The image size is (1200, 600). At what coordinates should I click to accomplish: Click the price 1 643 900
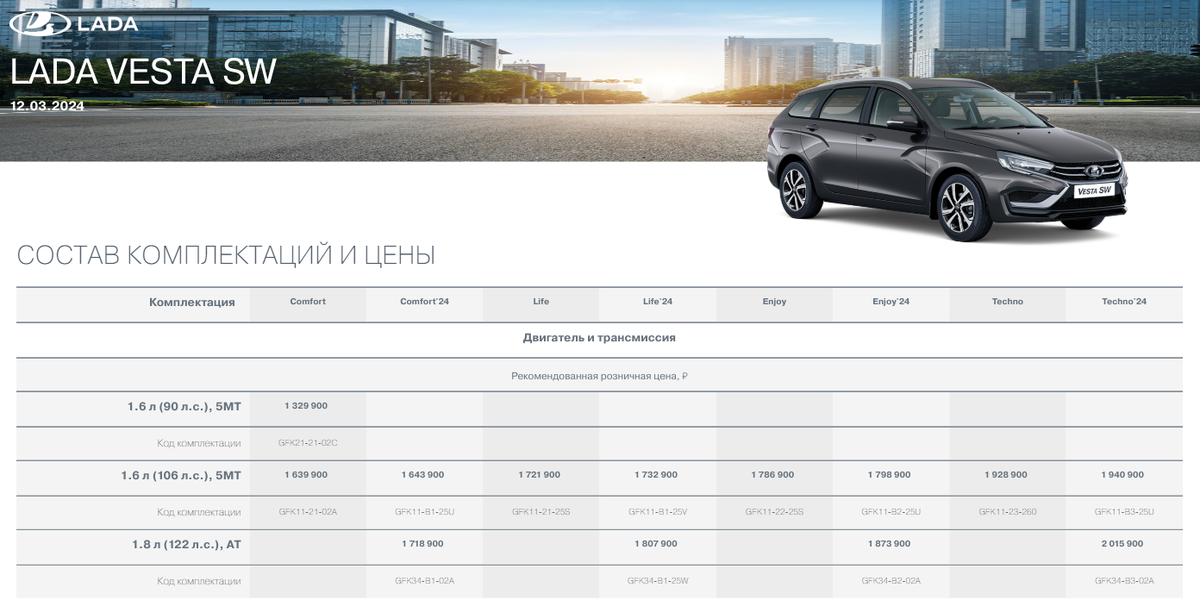coord(423,475)
